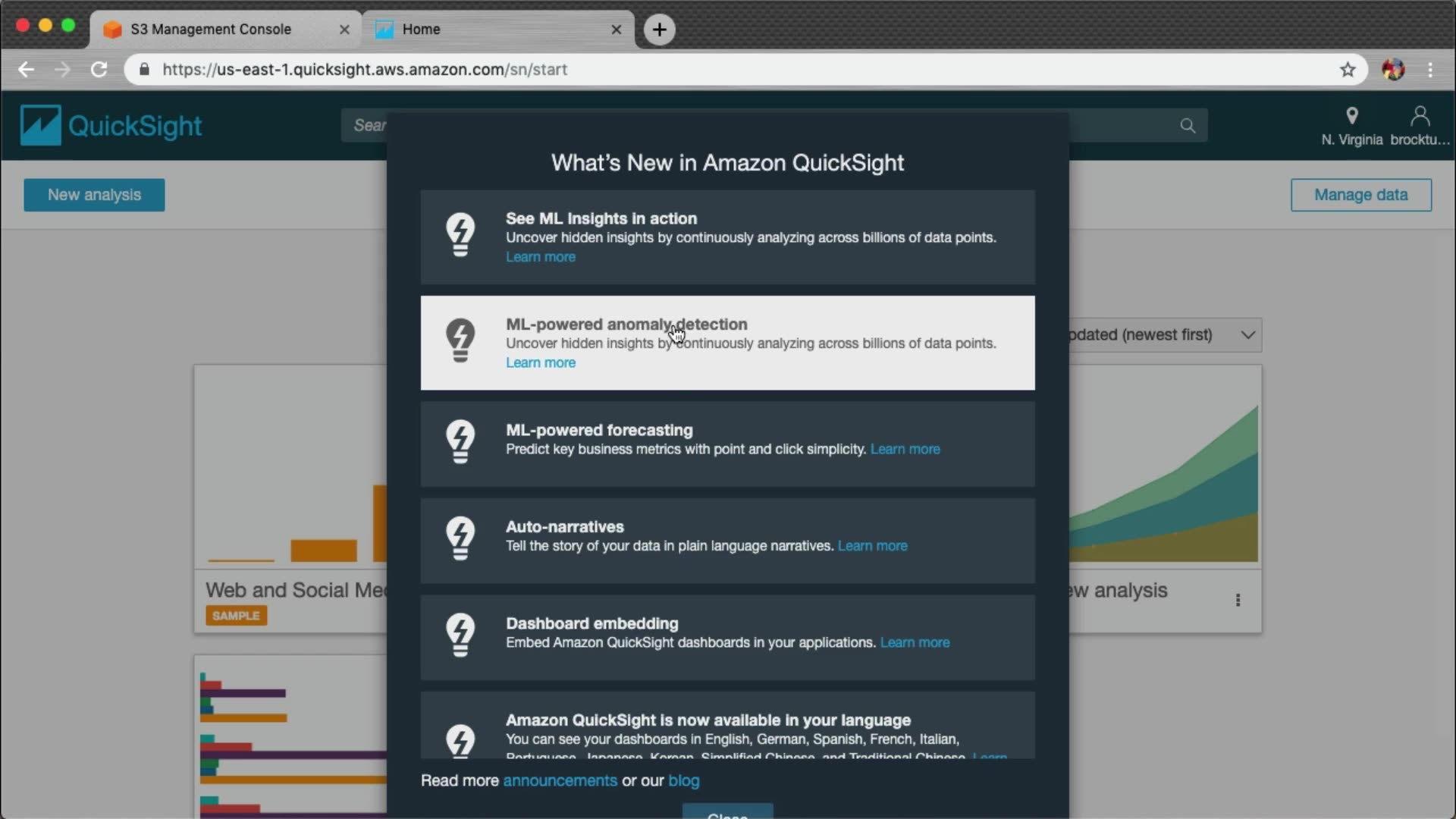Image resolution: width=1456 pixels, height=819 pixels.
Task: Select the Home browser tab
Action: (x=422, y=30)
